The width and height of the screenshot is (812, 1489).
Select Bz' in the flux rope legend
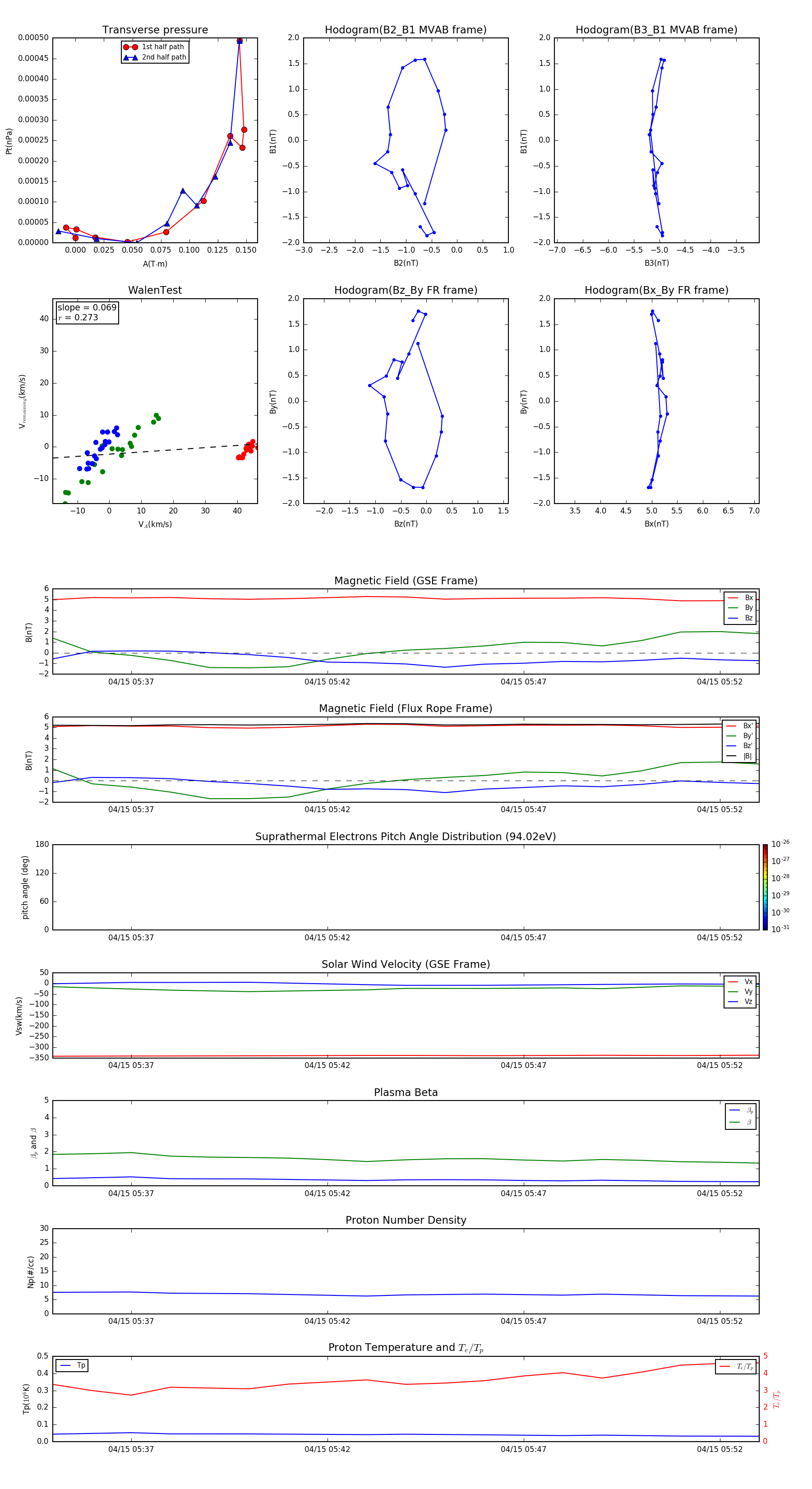[740, 746]
